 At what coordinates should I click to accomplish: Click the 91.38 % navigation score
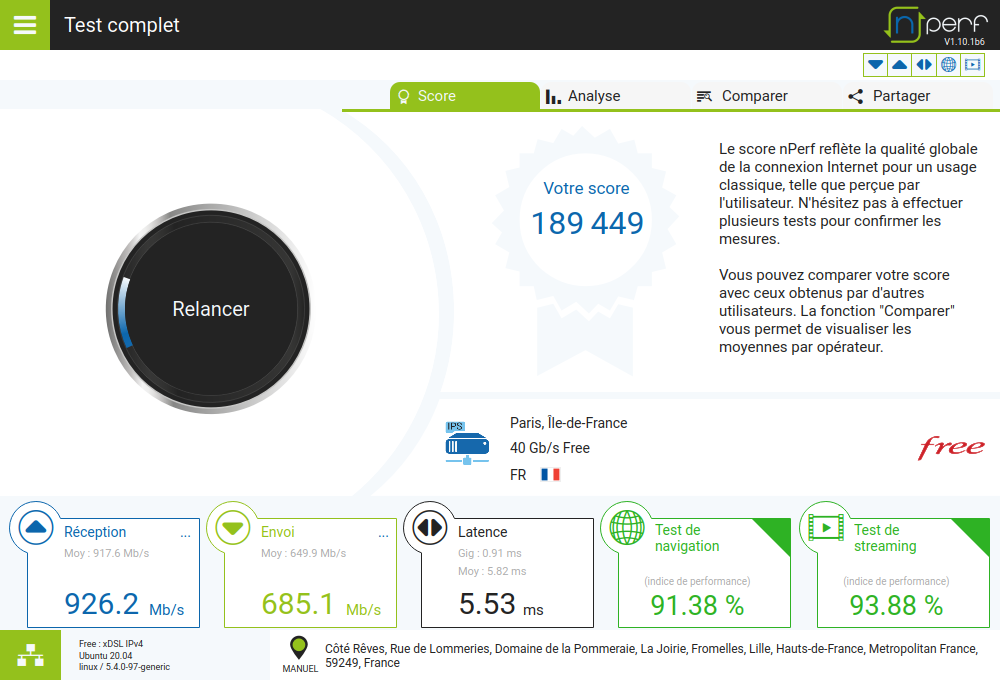click(x=697, y=605)
